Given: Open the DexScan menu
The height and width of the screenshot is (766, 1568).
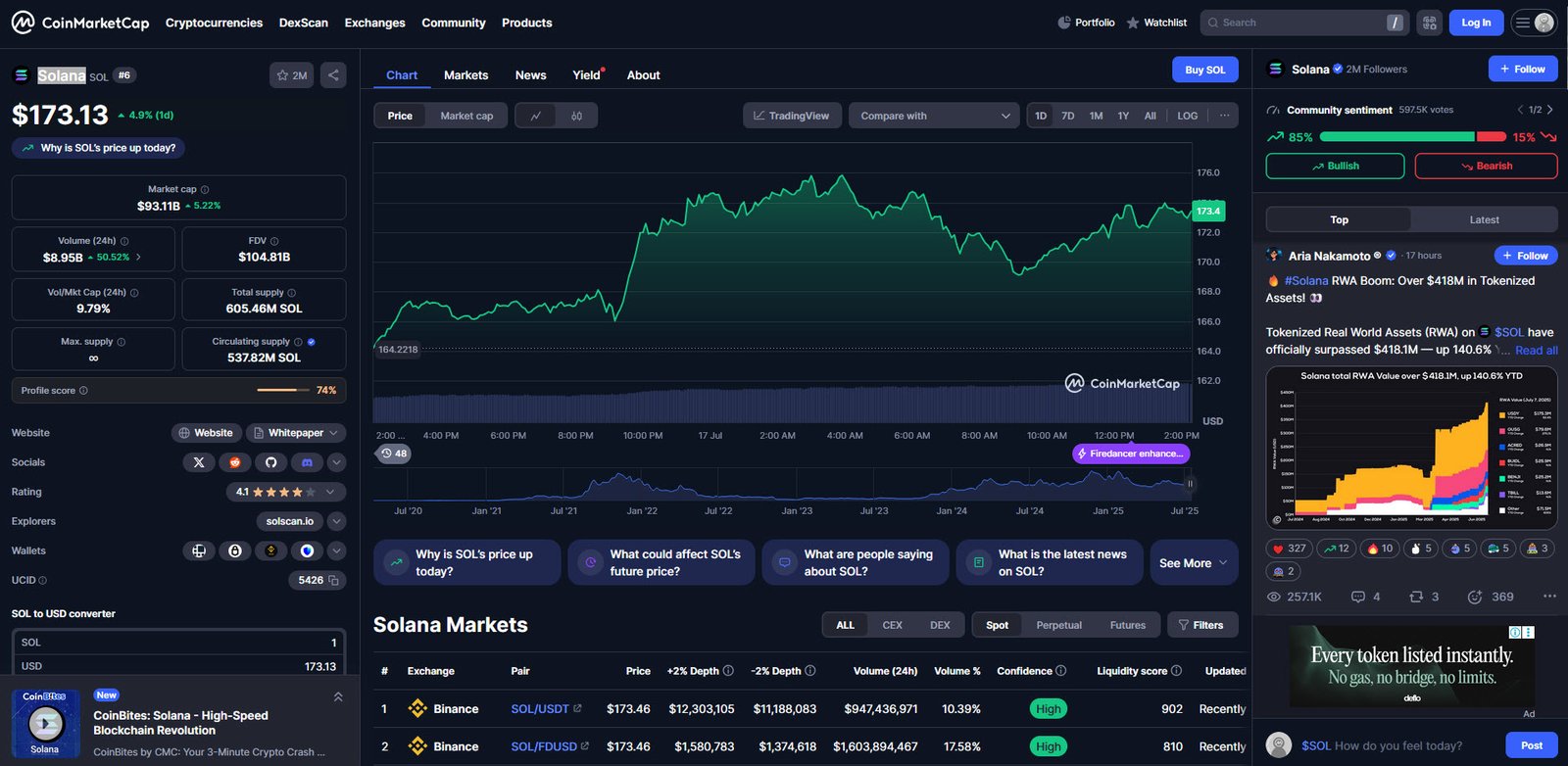Looking at the screenshot, I should [x=304, y=23].
